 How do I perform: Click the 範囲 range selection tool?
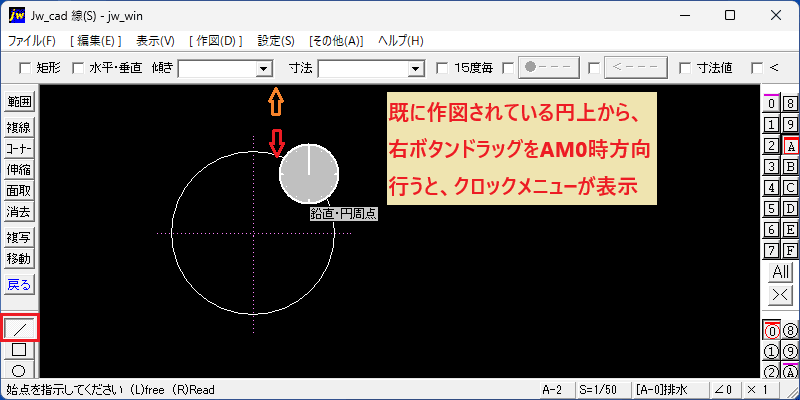point(19,102)
